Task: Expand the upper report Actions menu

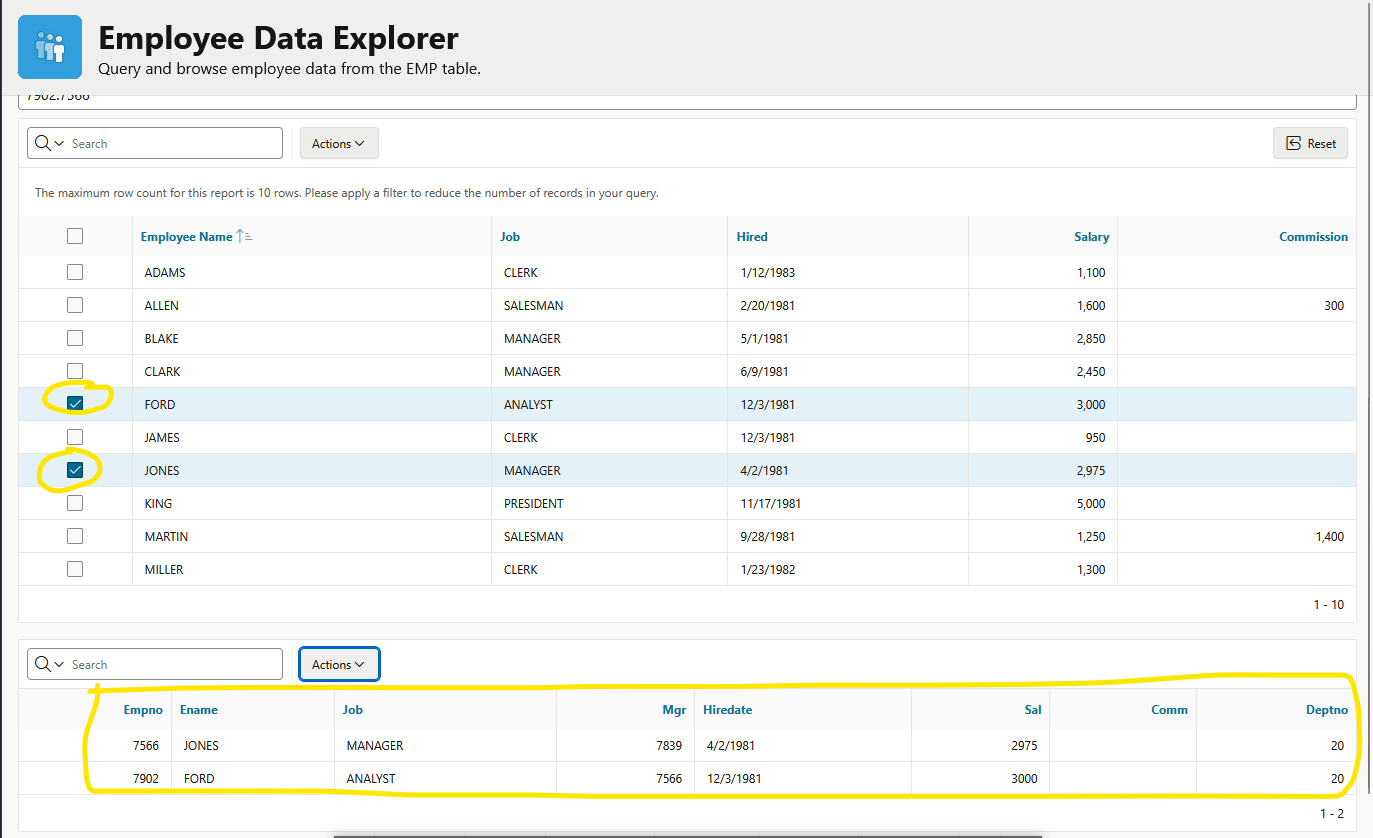Action: (x=339, y=143)
